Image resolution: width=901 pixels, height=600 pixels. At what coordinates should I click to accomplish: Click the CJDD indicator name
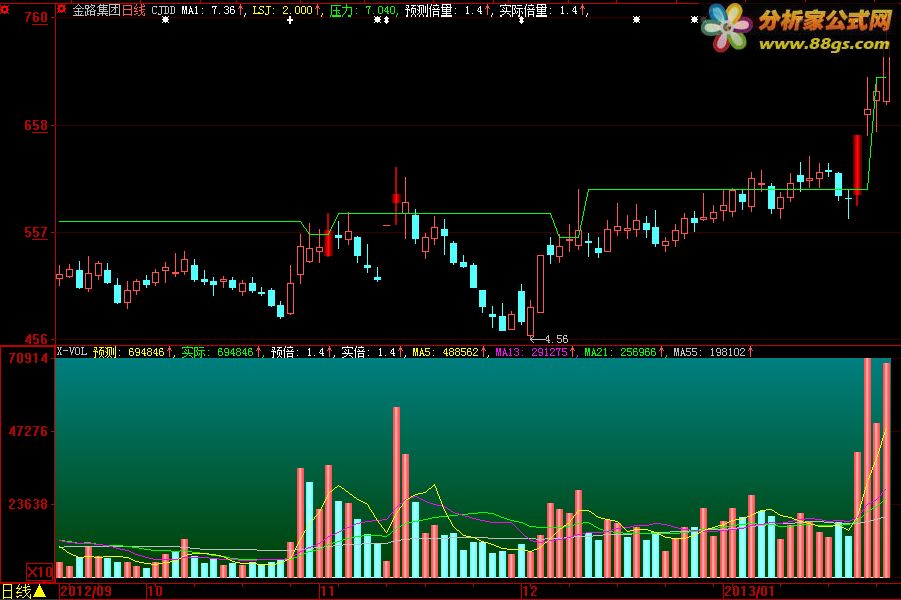pos(163,10)
